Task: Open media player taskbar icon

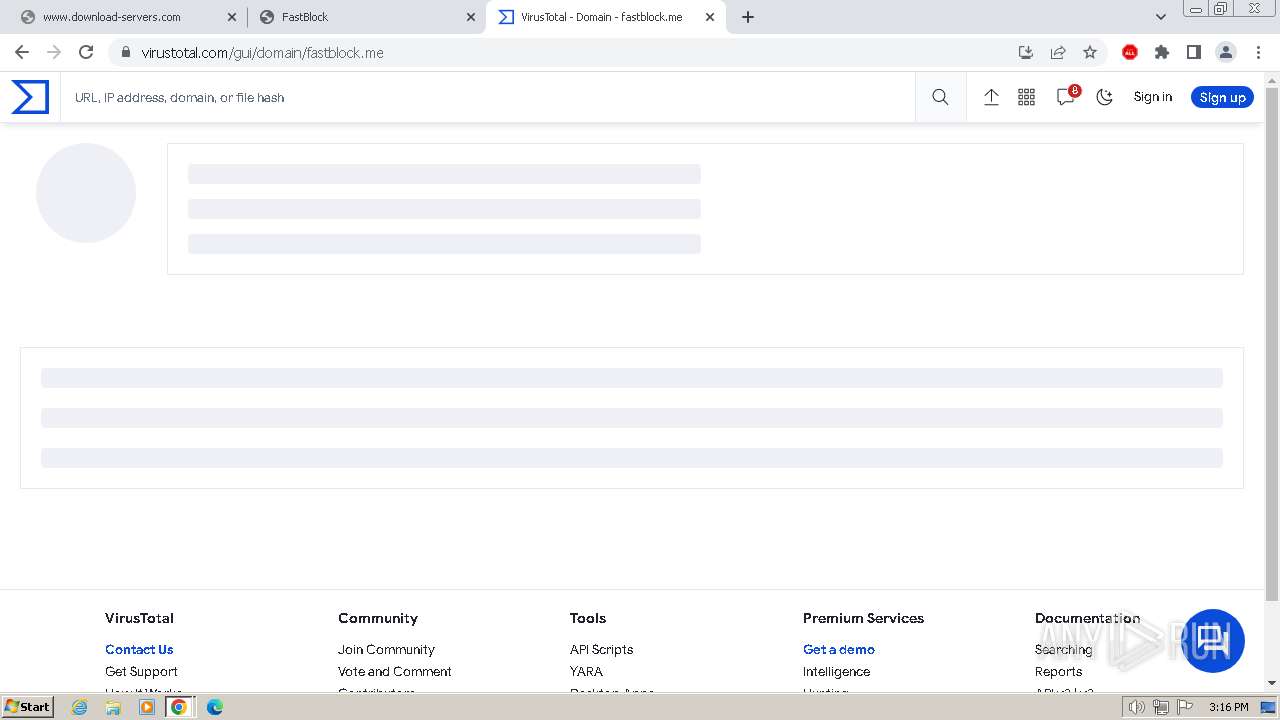Action: pos(147,707)
